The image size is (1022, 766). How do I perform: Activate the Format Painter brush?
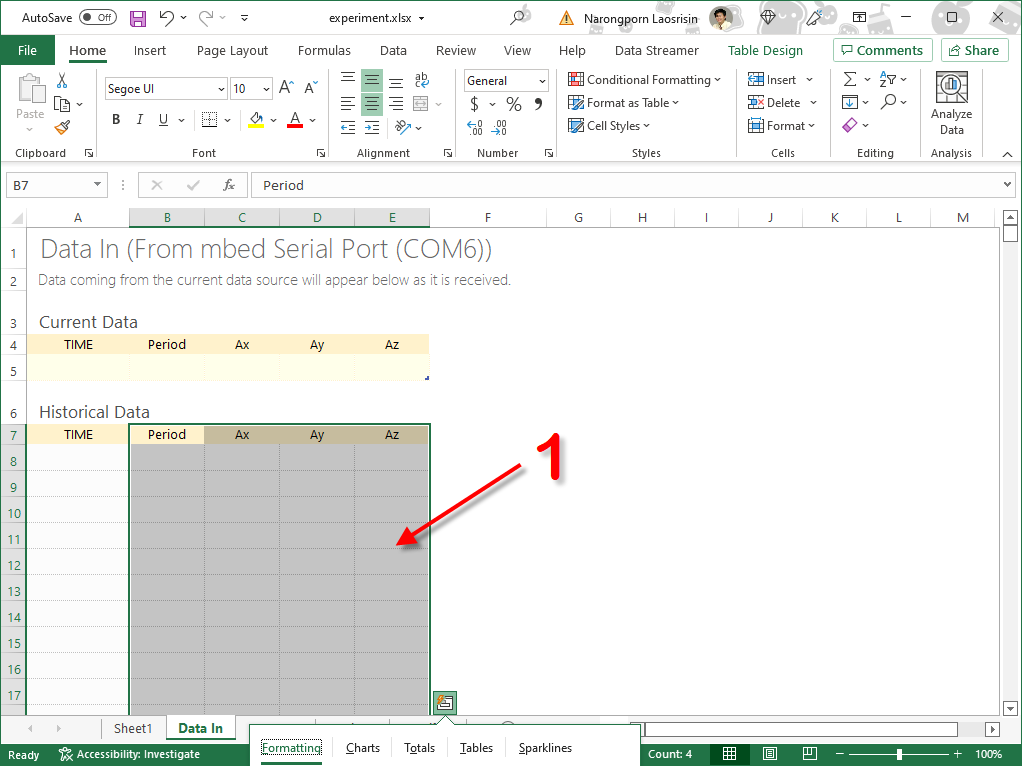point(62,128)
